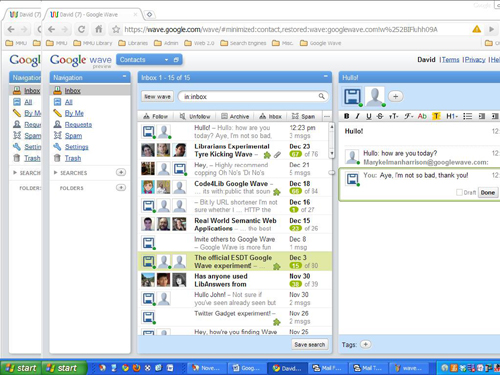The image size is (500, 375).
Task: Tick the Draft checkbox in the reply
Action: pyautogui.click(x=459, y=192)
